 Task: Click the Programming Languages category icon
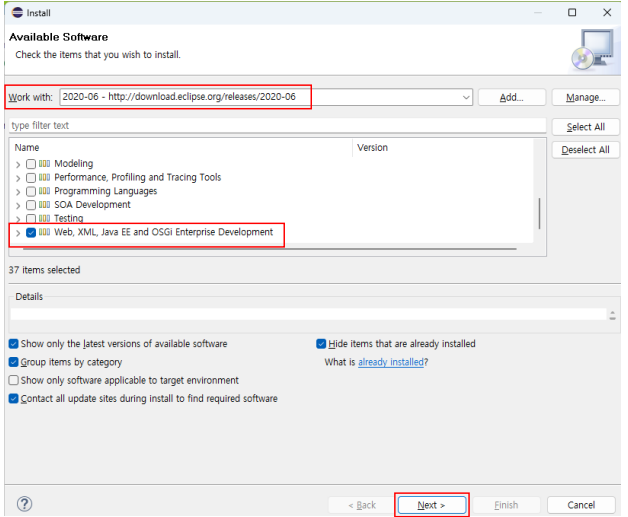[x=44, y=191]
